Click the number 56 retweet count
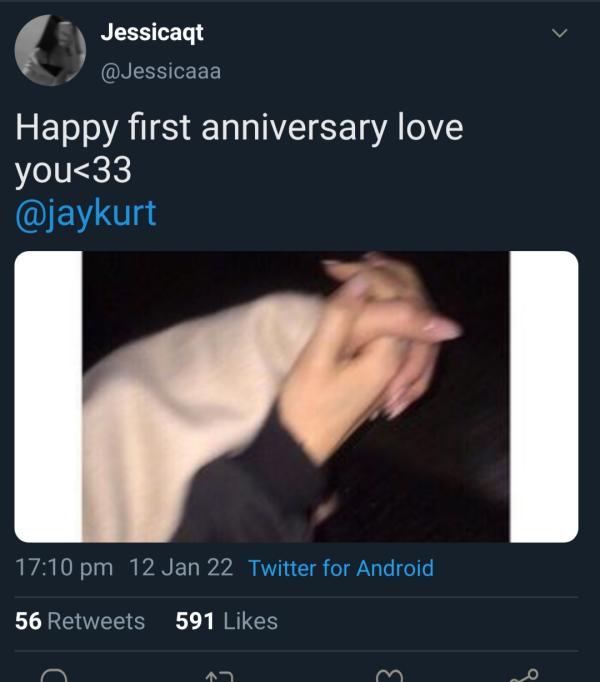600x682 pixels. tap(28, 621)
